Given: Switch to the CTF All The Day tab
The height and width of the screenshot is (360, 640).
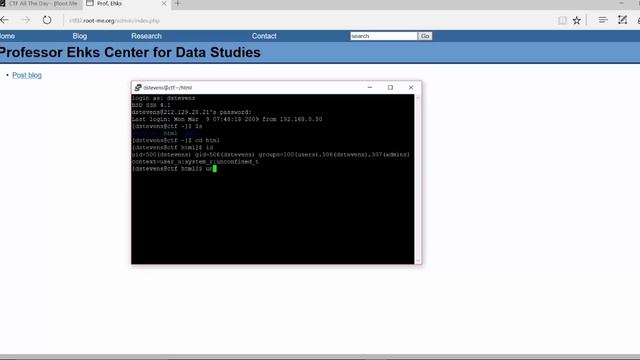Looking at the screenshot, I should (41, 3).
